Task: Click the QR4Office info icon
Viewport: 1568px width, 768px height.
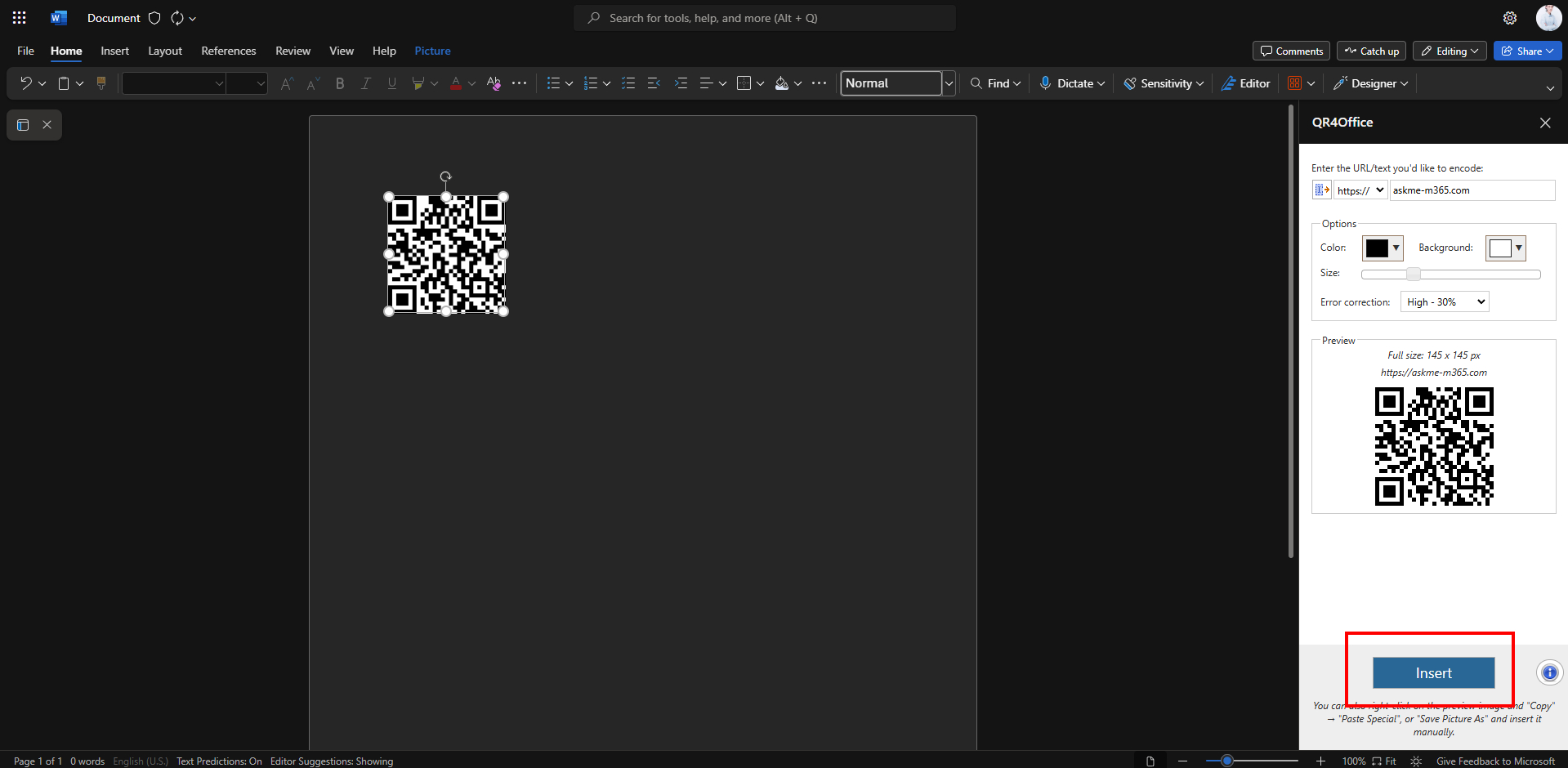Action: pos(1550,673)
